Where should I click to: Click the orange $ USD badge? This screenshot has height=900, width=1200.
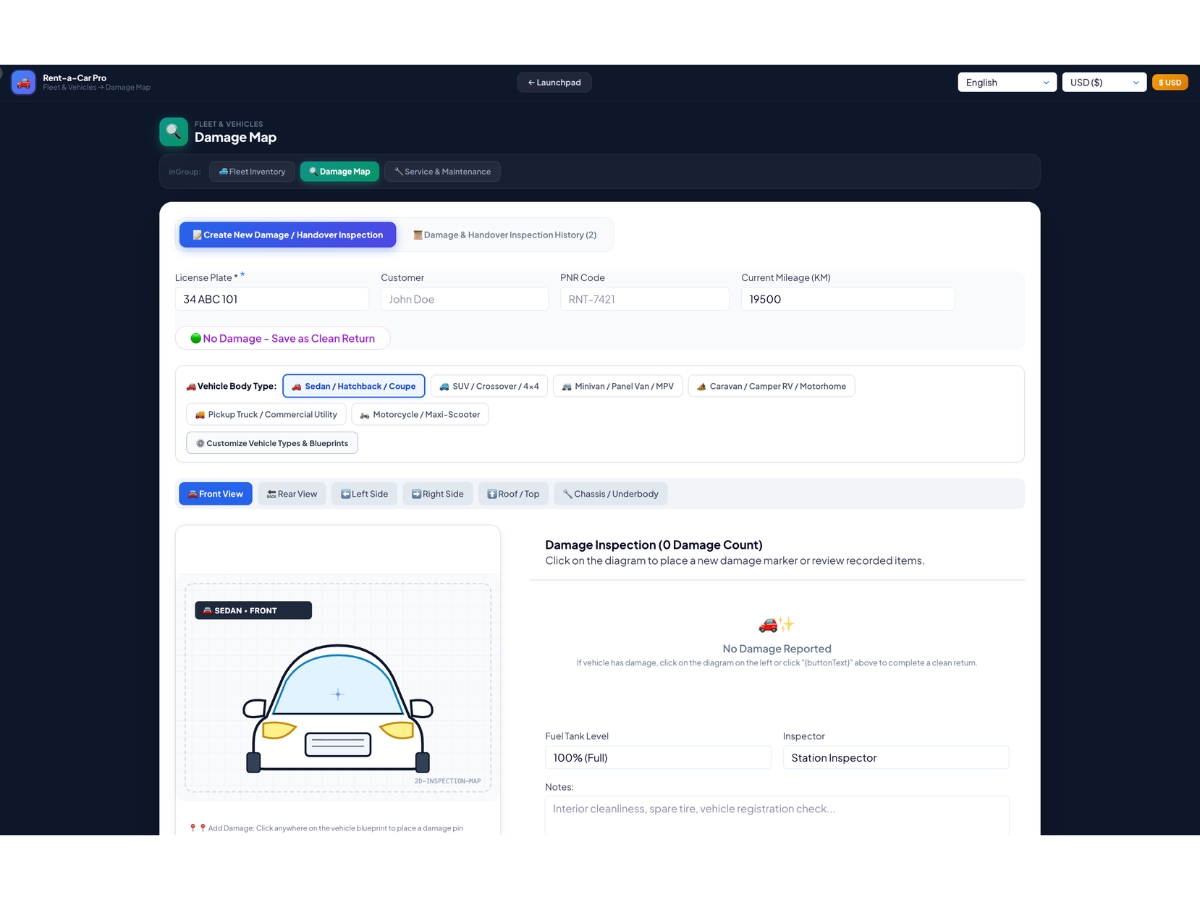click(x=1170, y=82)
